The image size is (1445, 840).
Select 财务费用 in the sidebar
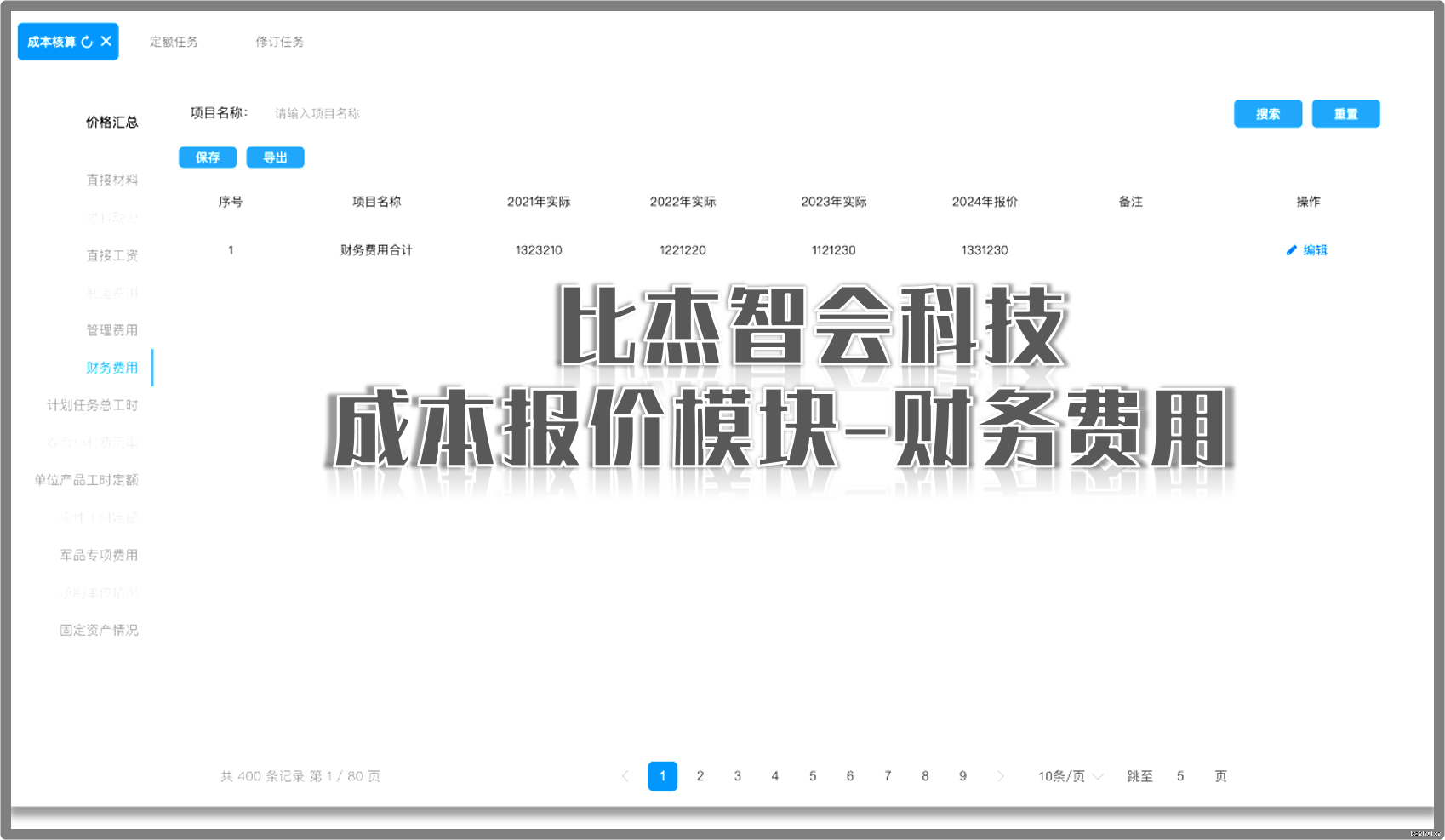[111, 368]
